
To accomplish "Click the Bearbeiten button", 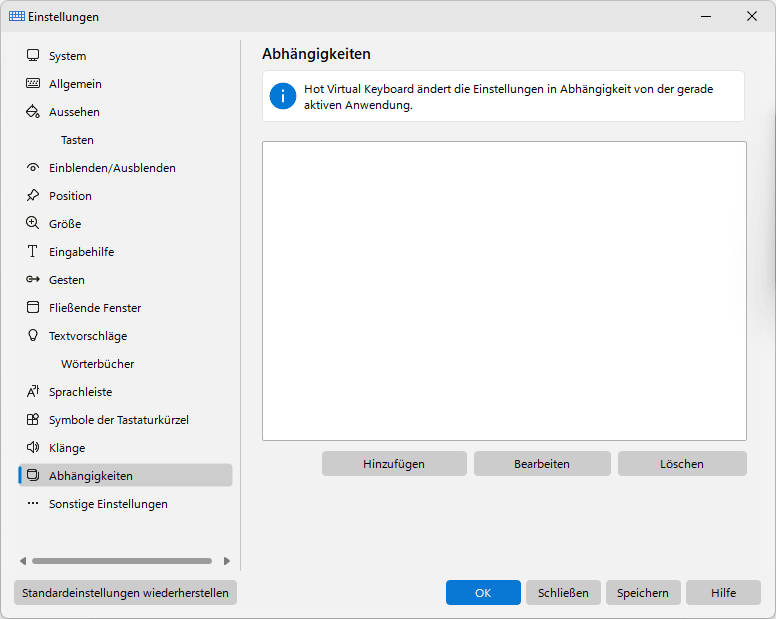I will [542, 464].
